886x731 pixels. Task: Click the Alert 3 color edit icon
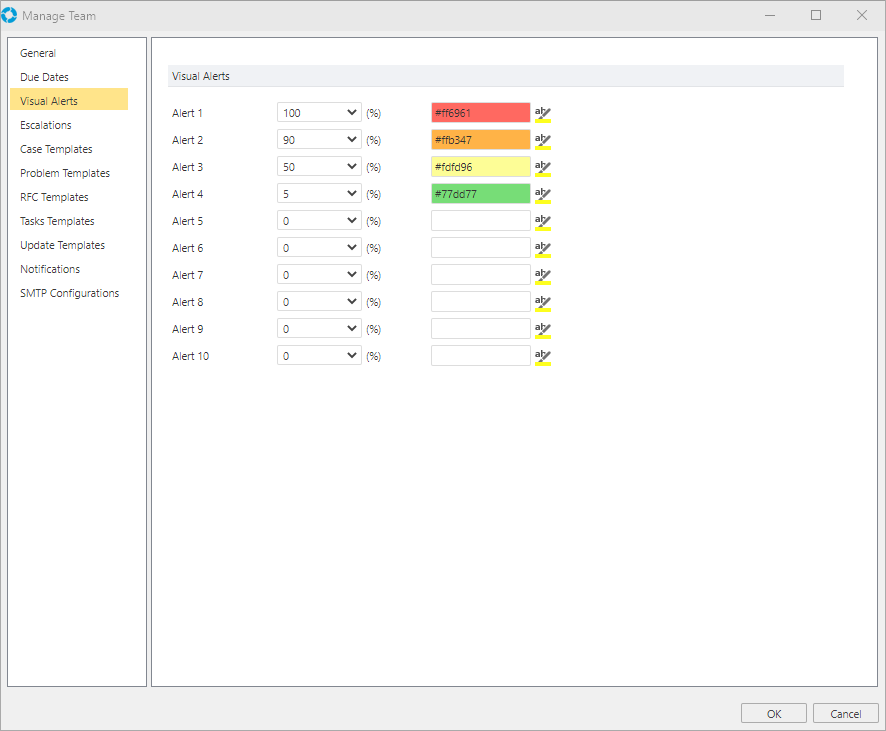543,167
